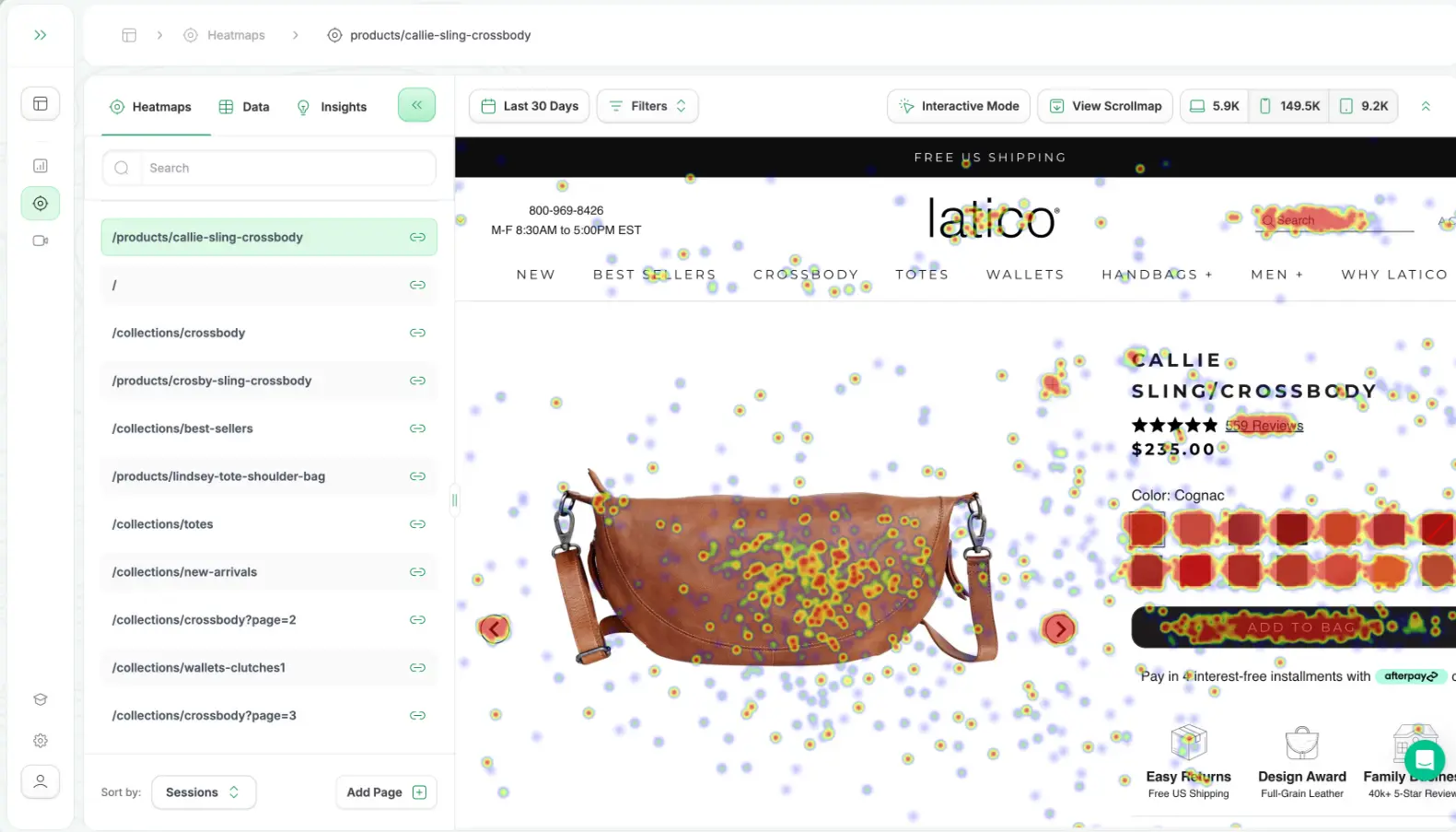Select the first swatch in the second color row

(1147, 570)
